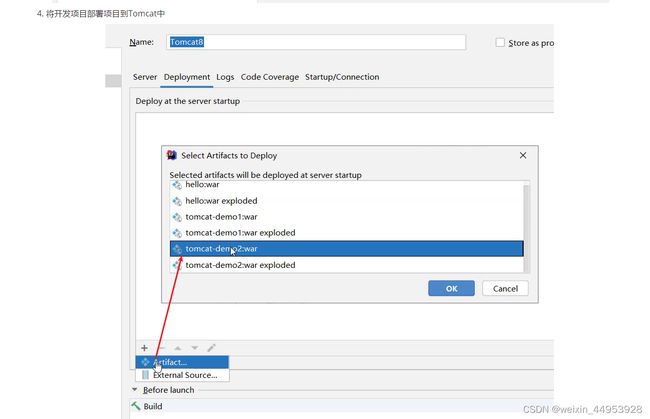Click the Add (+) deployment toolbar icon
The height and width of the screenshot is (419, 650).
(144, 348)
